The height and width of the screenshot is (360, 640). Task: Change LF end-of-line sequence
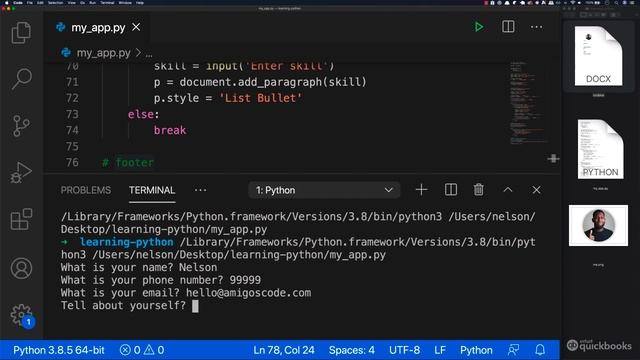click(440, 350)
